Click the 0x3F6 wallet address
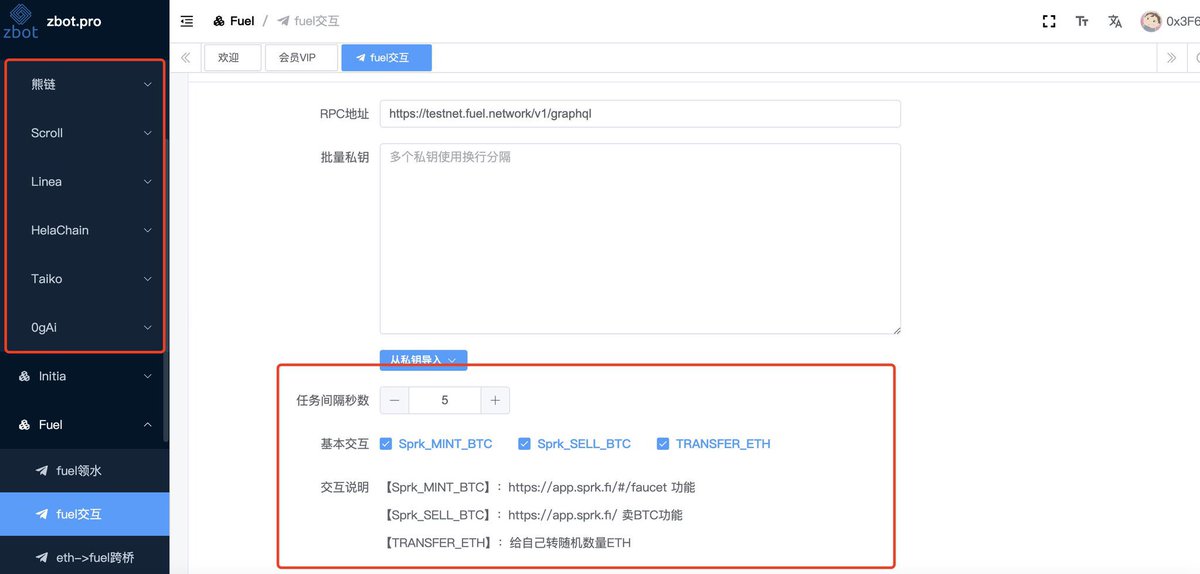 1183,21
